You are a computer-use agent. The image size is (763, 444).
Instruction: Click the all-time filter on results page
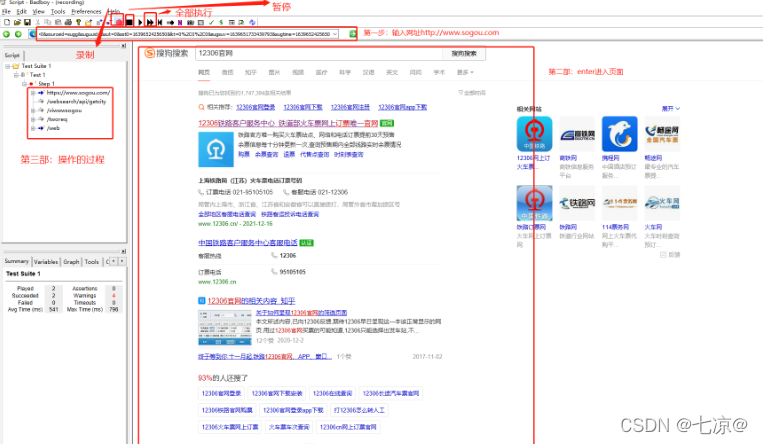[x=472, y=92]
